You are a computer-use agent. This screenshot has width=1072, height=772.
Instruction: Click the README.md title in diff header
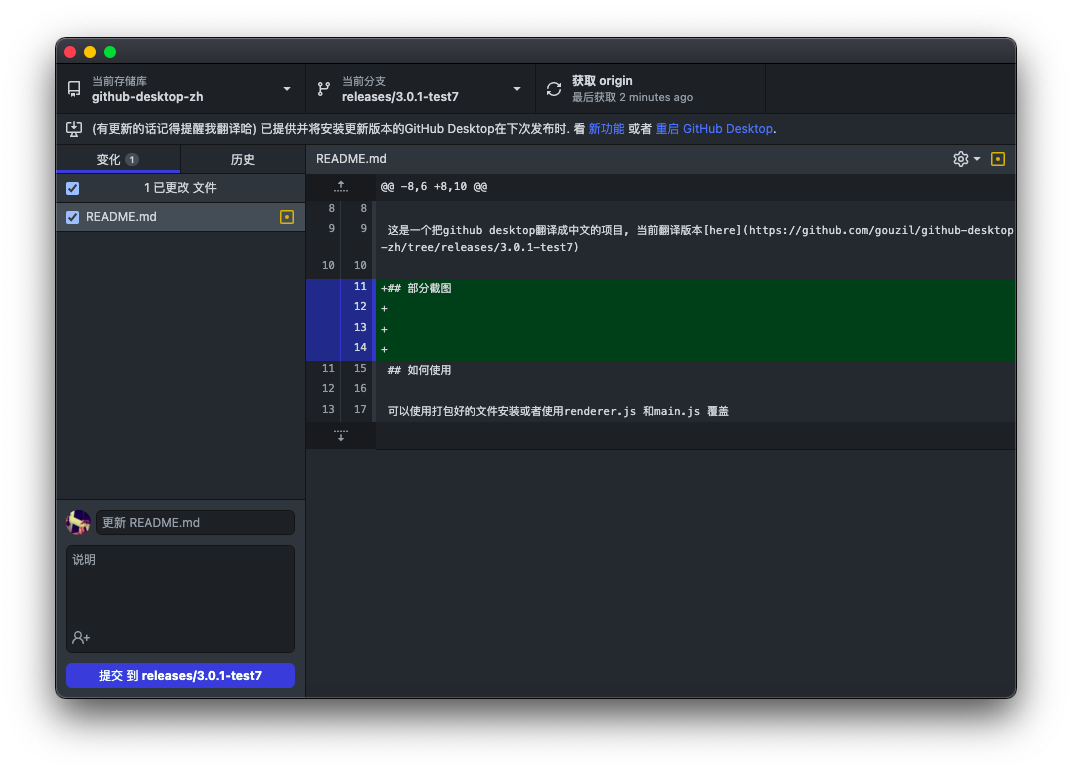351,159
